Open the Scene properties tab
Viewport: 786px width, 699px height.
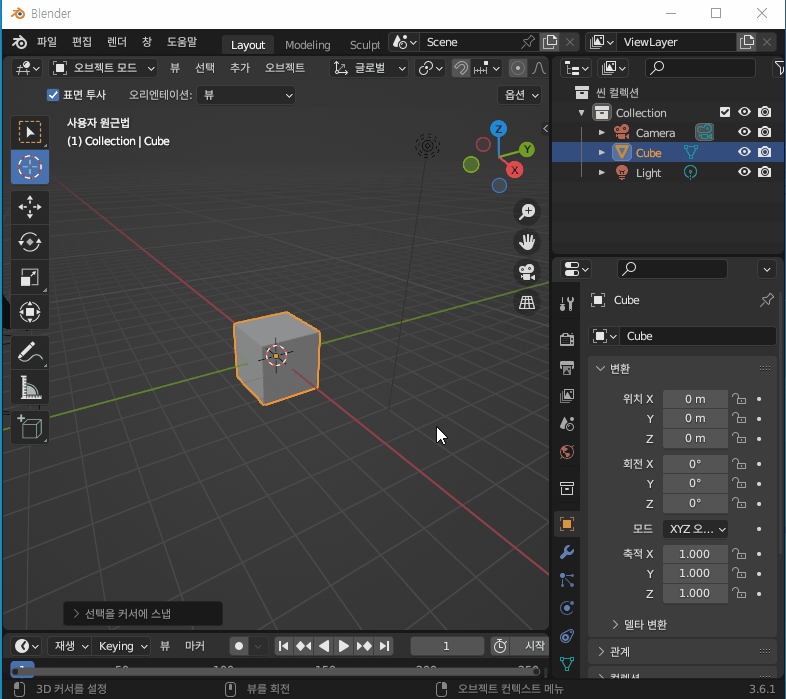[x=567, y=424]
